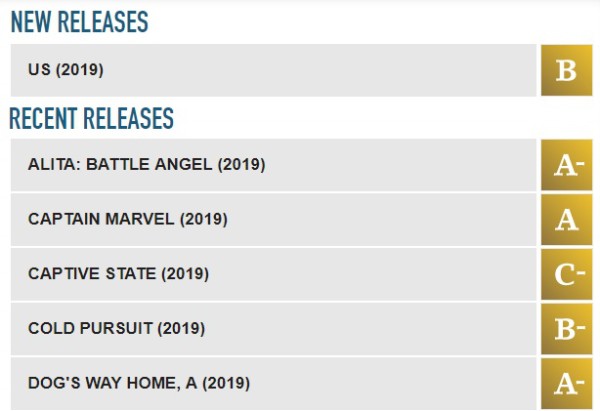
Task: Click the New Releases heading
Action: coord(78,21)
